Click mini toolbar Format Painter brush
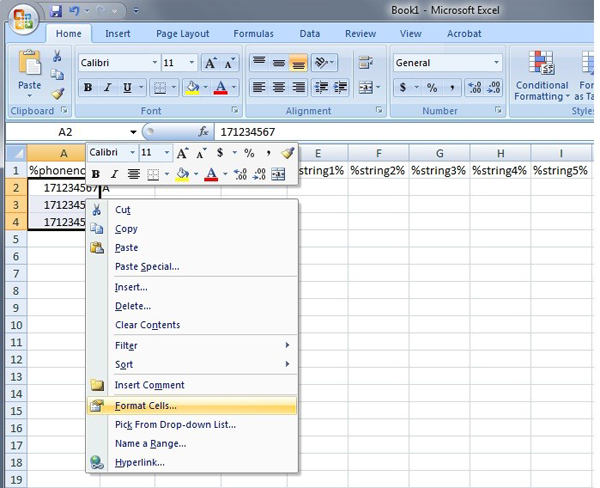 [287, 153]
